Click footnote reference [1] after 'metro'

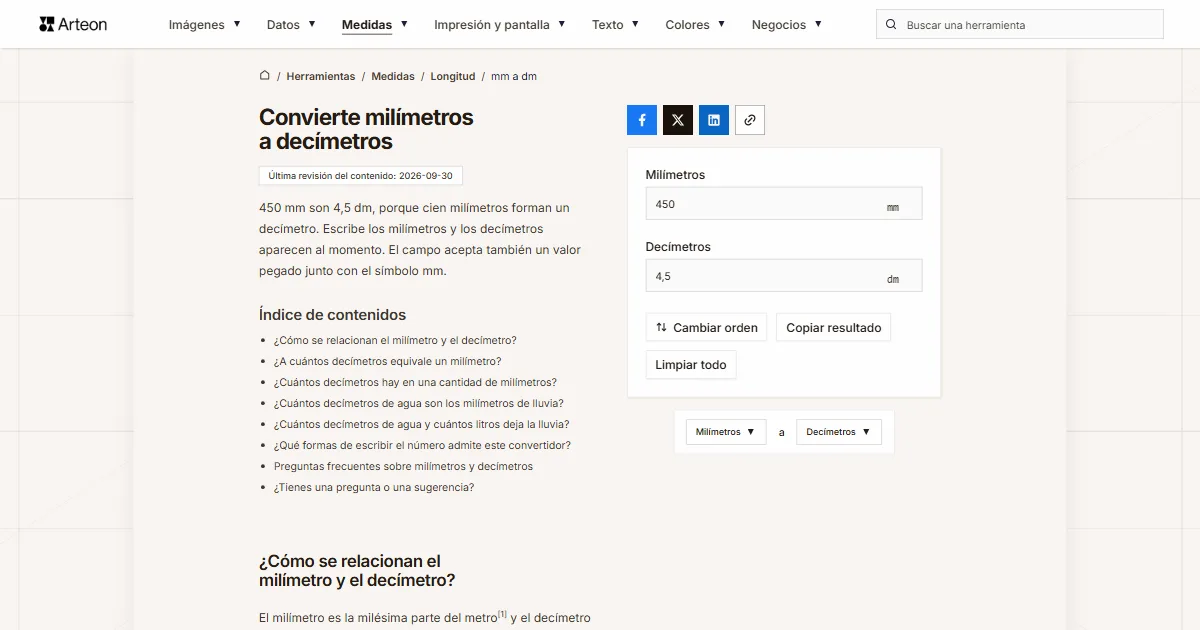point(502,614)
